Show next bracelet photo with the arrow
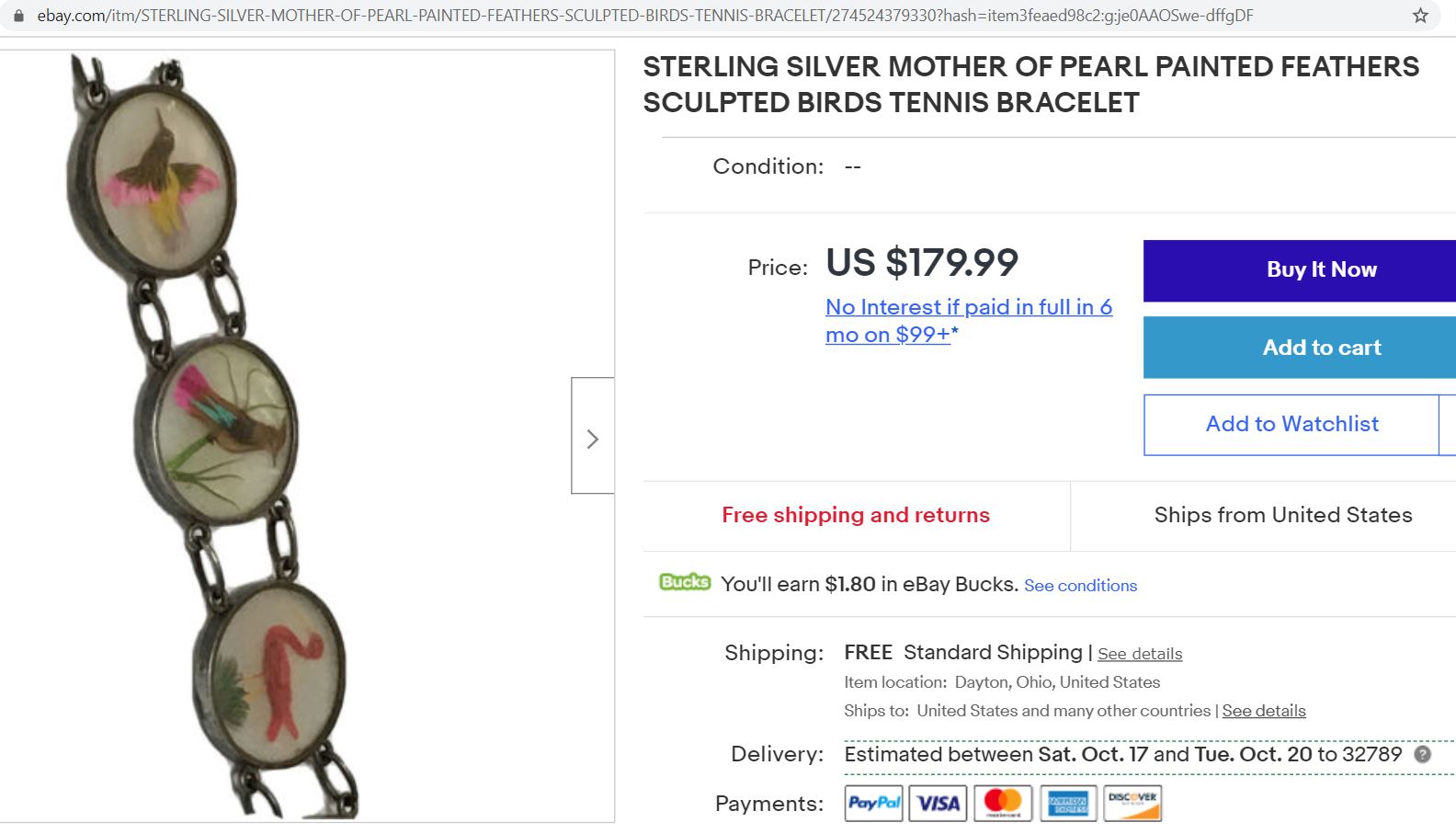This screenshot has width=1456, height=834. (593, 440)
